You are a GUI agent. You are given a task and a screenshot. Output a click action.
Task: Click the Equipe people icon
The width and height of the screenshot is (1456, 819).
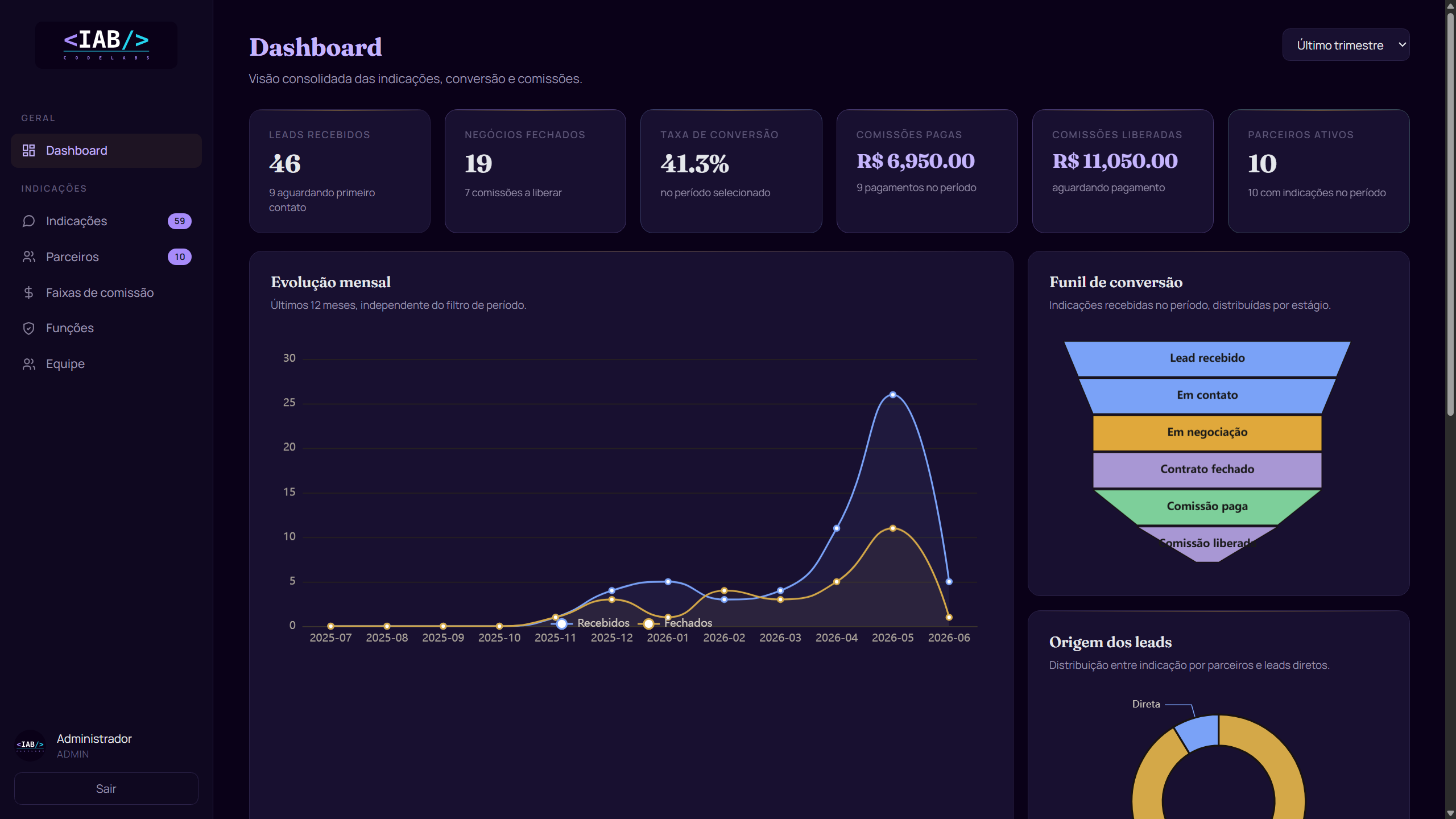click(x=28, y=364)
